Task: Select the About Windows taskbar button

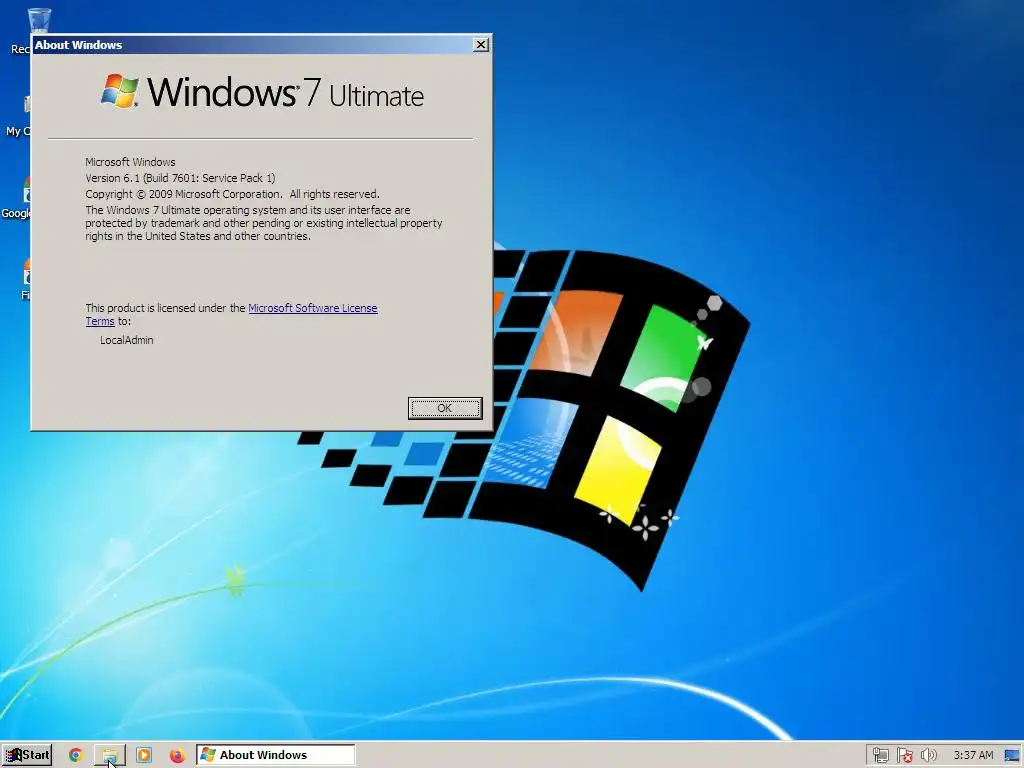Action: [x=276, y=755]
